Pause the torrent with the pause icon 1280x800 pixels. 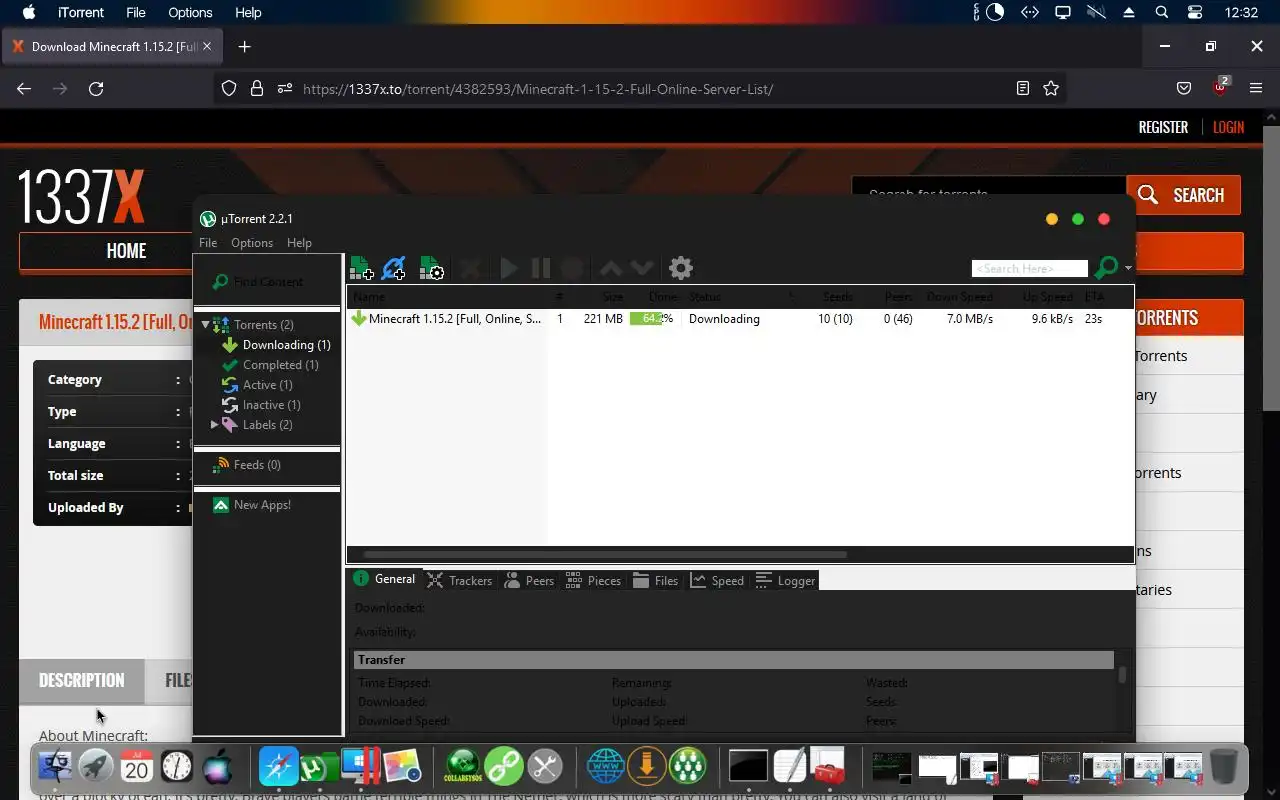click(541, 268)
